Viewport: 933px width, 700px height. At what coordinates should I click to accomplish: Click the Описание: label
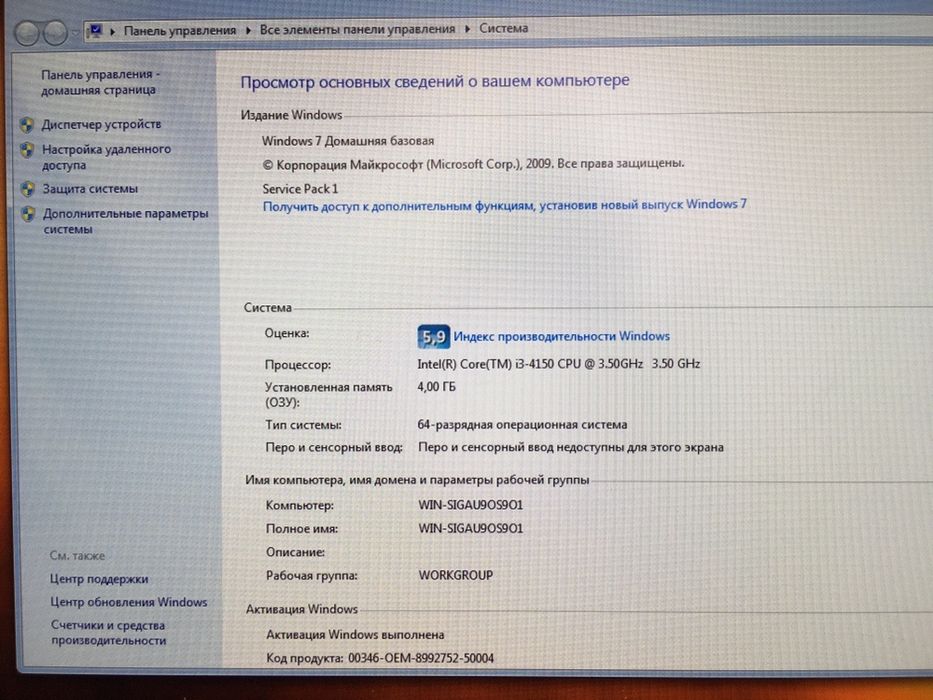pos(295,552)
